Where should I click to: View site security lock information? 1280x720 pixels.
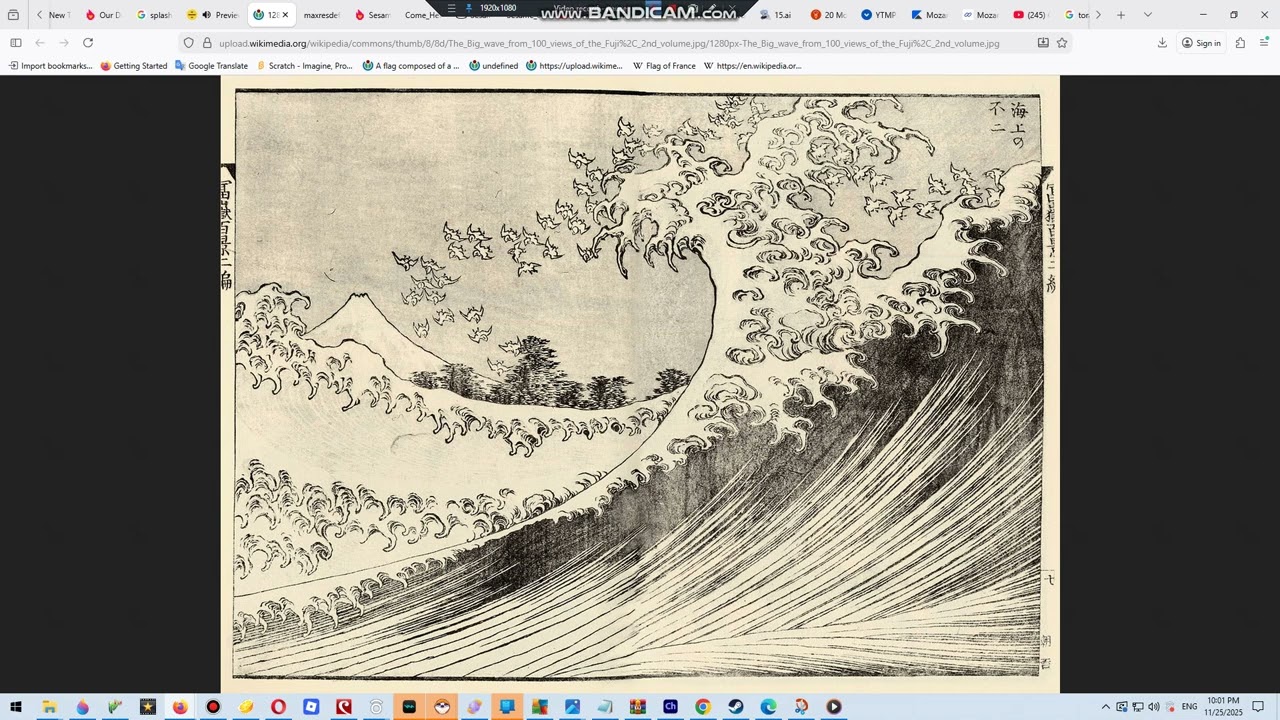click(207, 43)
